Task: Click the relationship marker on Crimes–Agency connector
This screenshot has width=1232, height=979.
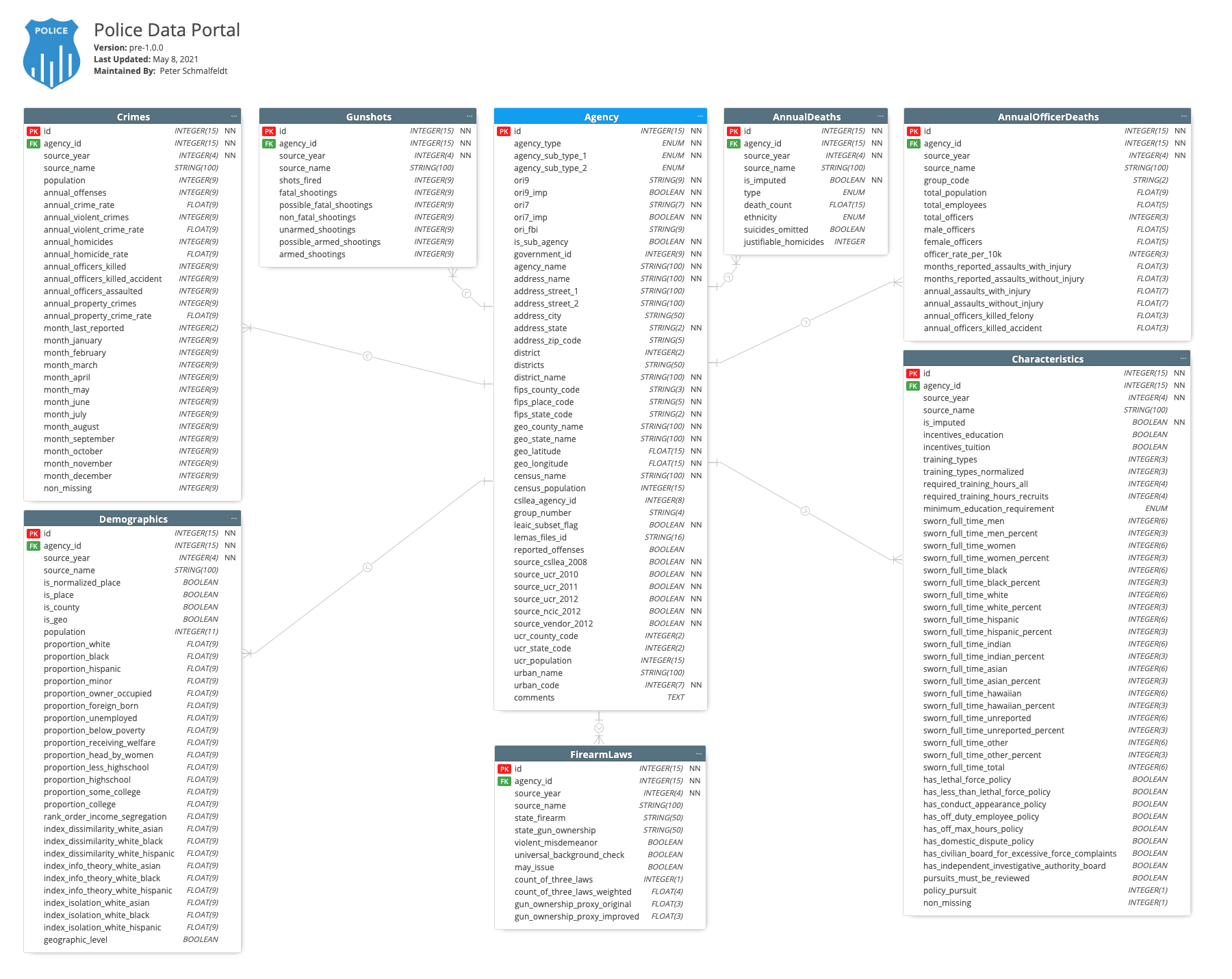Action: 368,356
